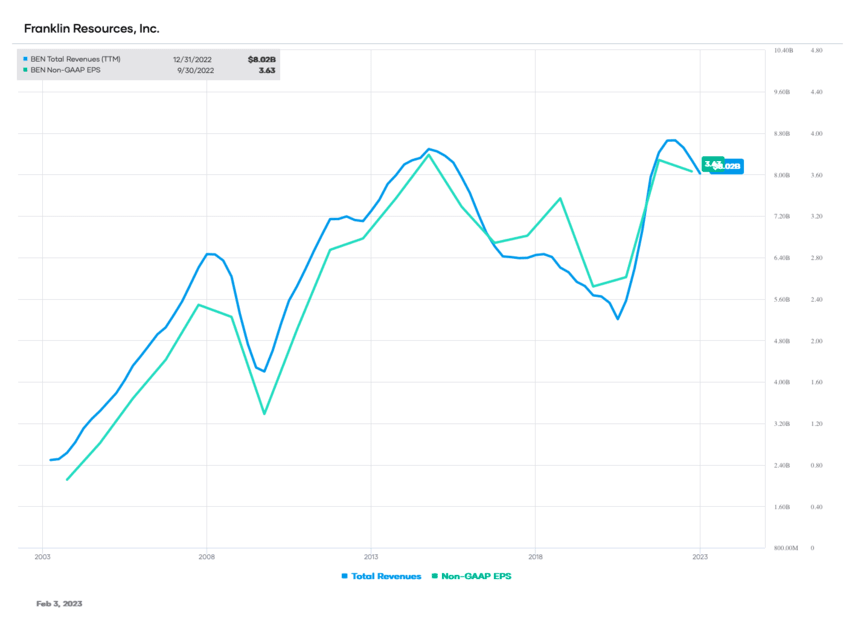Click the 9/30/2022 date in legend

195,70
